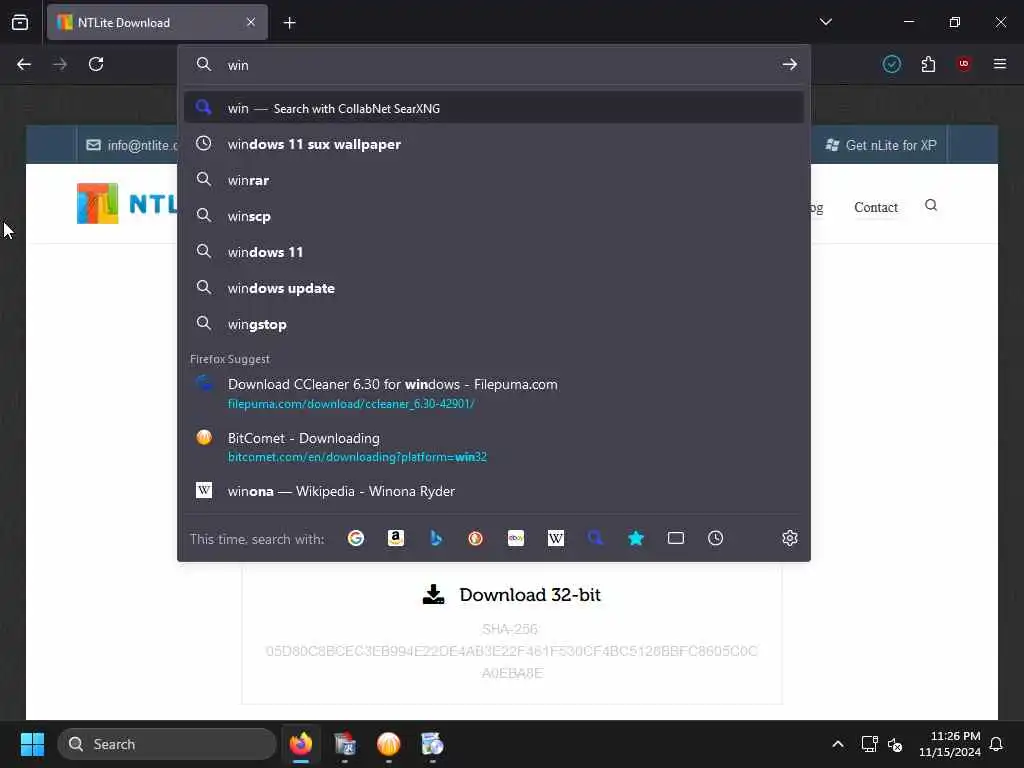Open the CCleaner 6.30 Filepuma suggestion
Screen dimensions: 1024x768
coord(494,393)
